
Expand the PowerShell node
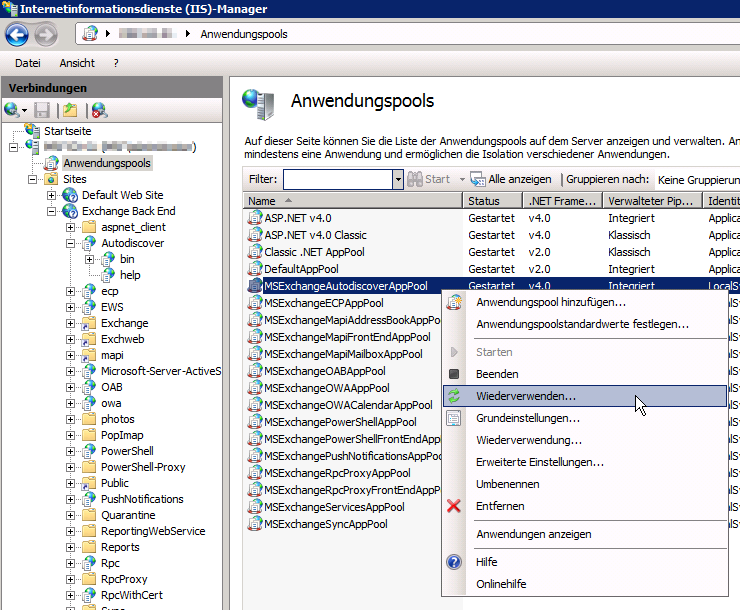pos(70,451)
